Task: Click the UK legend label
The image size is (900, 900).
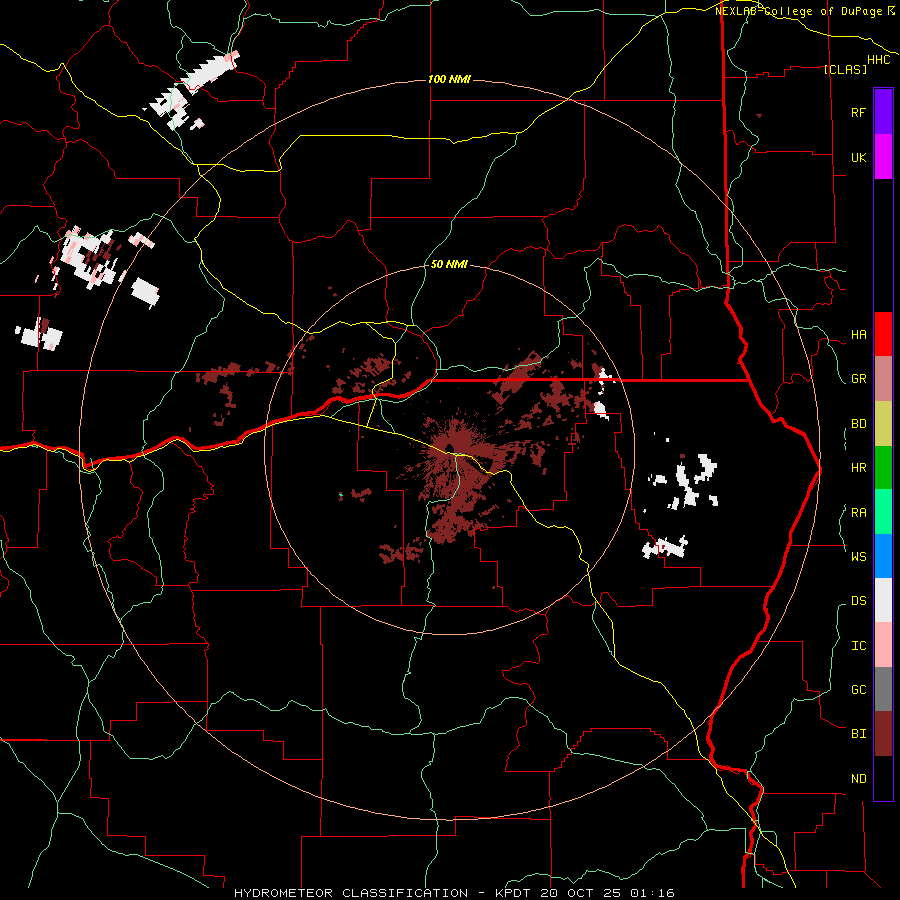Action: coord(858,157)
